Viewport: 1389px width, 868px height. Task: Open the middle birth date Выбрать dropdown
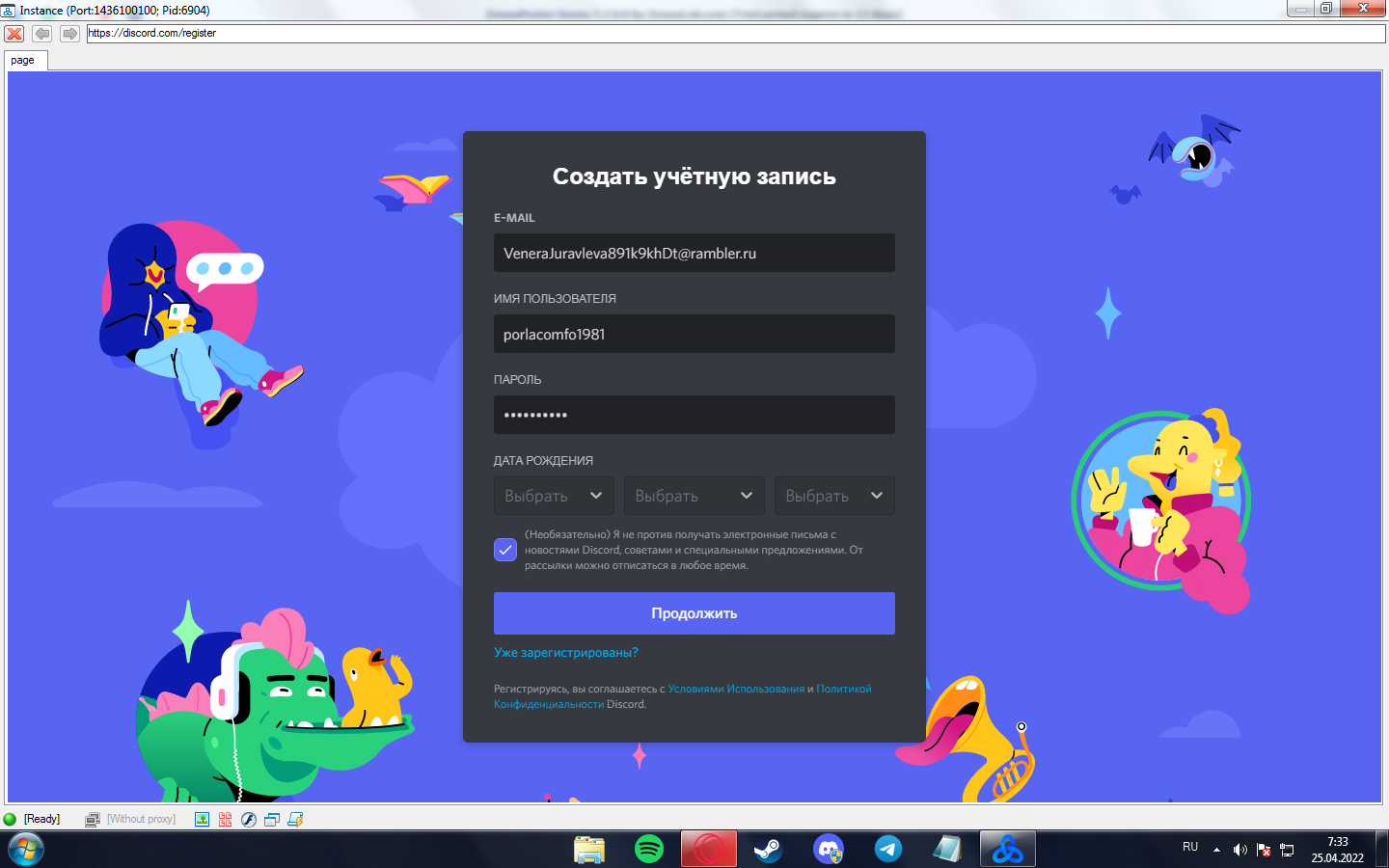694,496
